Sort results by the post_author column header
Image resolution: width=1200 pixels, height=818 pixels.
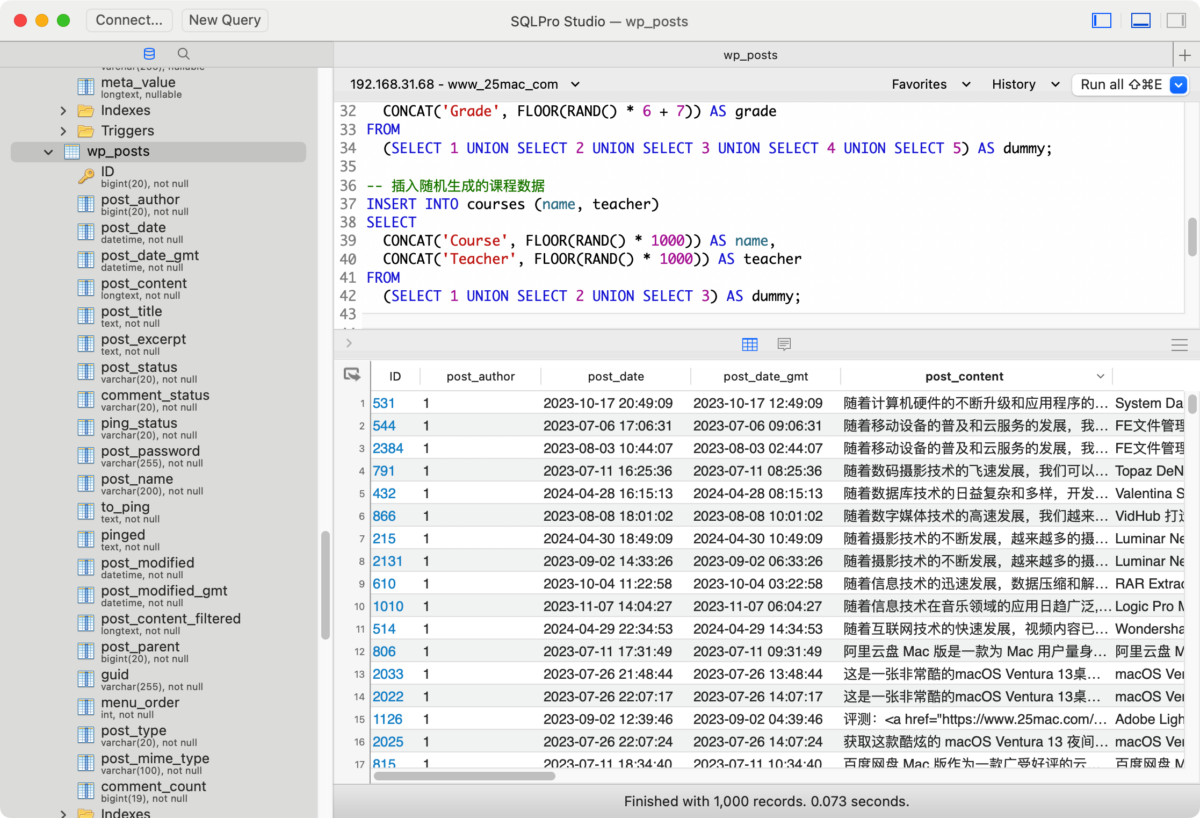[481, 377]
